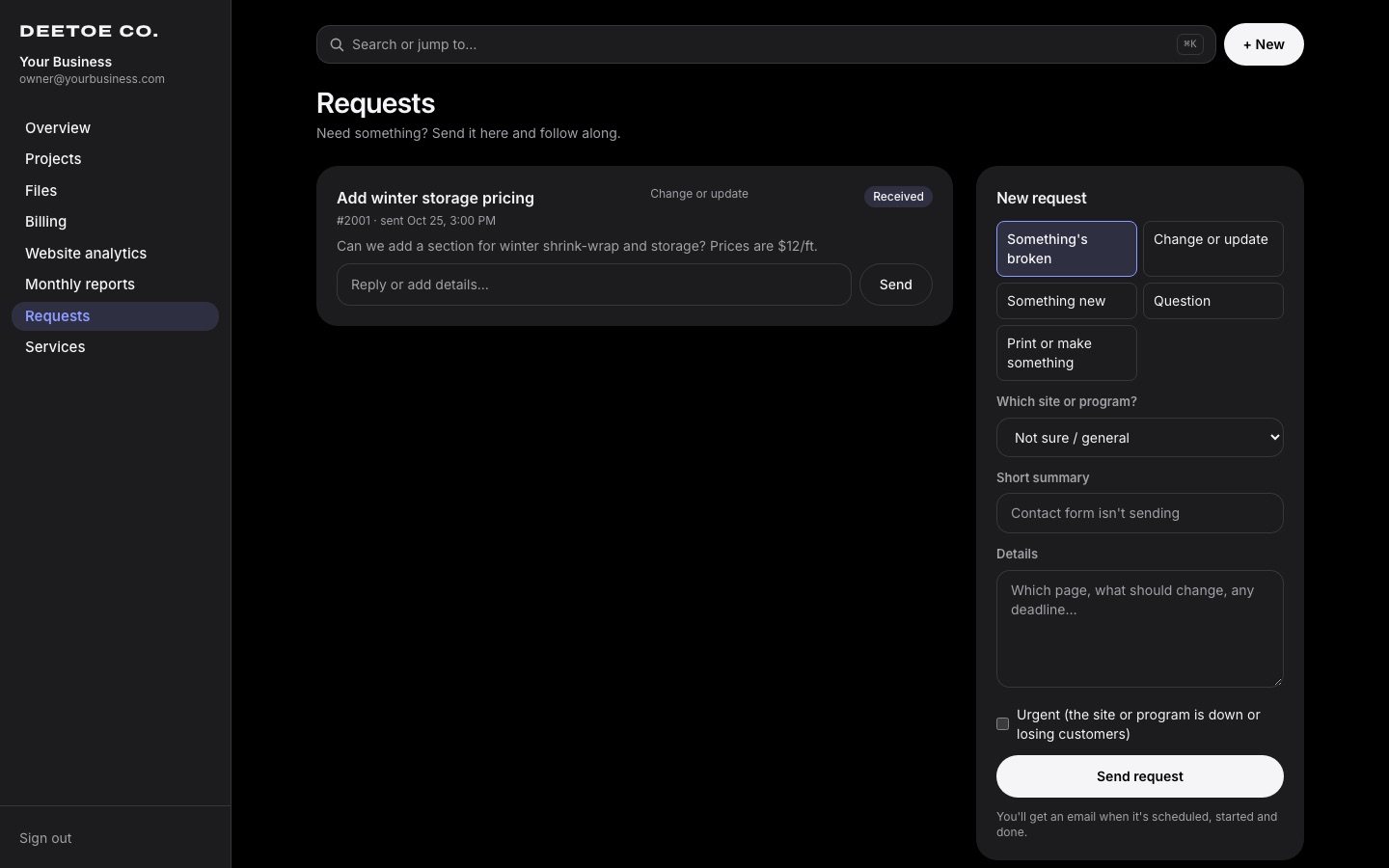The width and height of the screenshot is (1389, 868).
Task: Enable the Urgent checkbox
Action: (x=1002, y=723)
